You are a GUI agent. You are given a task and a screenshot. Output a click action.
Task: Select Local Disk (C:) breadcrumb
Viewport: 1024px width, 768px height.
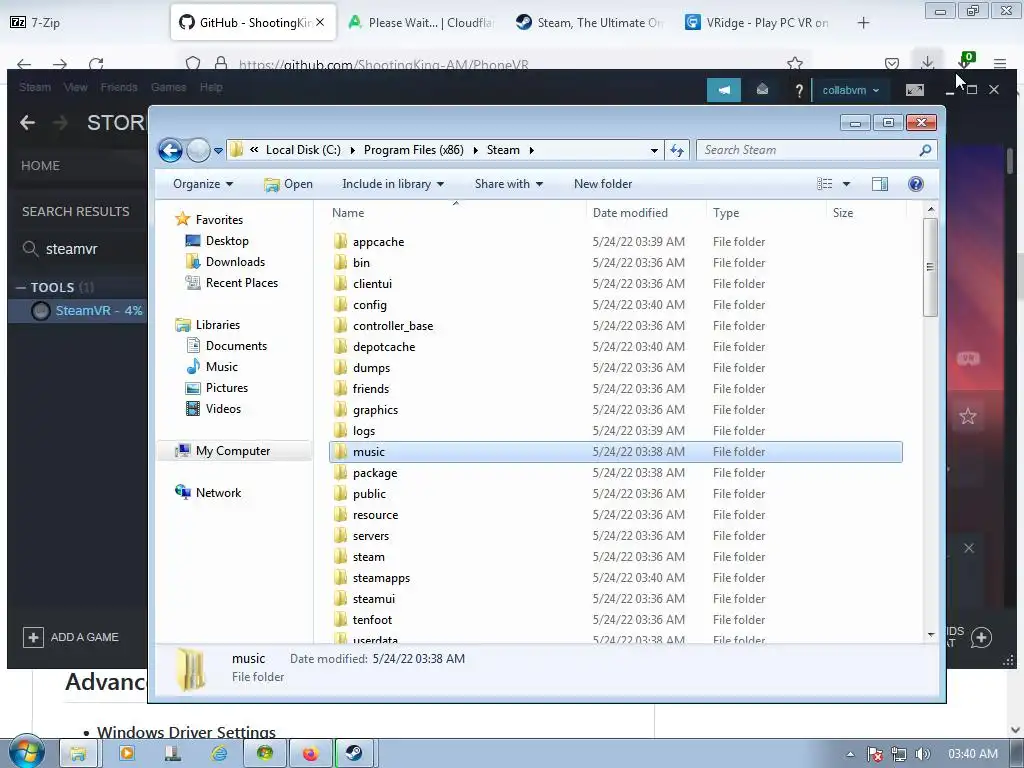tap(303, 150)
